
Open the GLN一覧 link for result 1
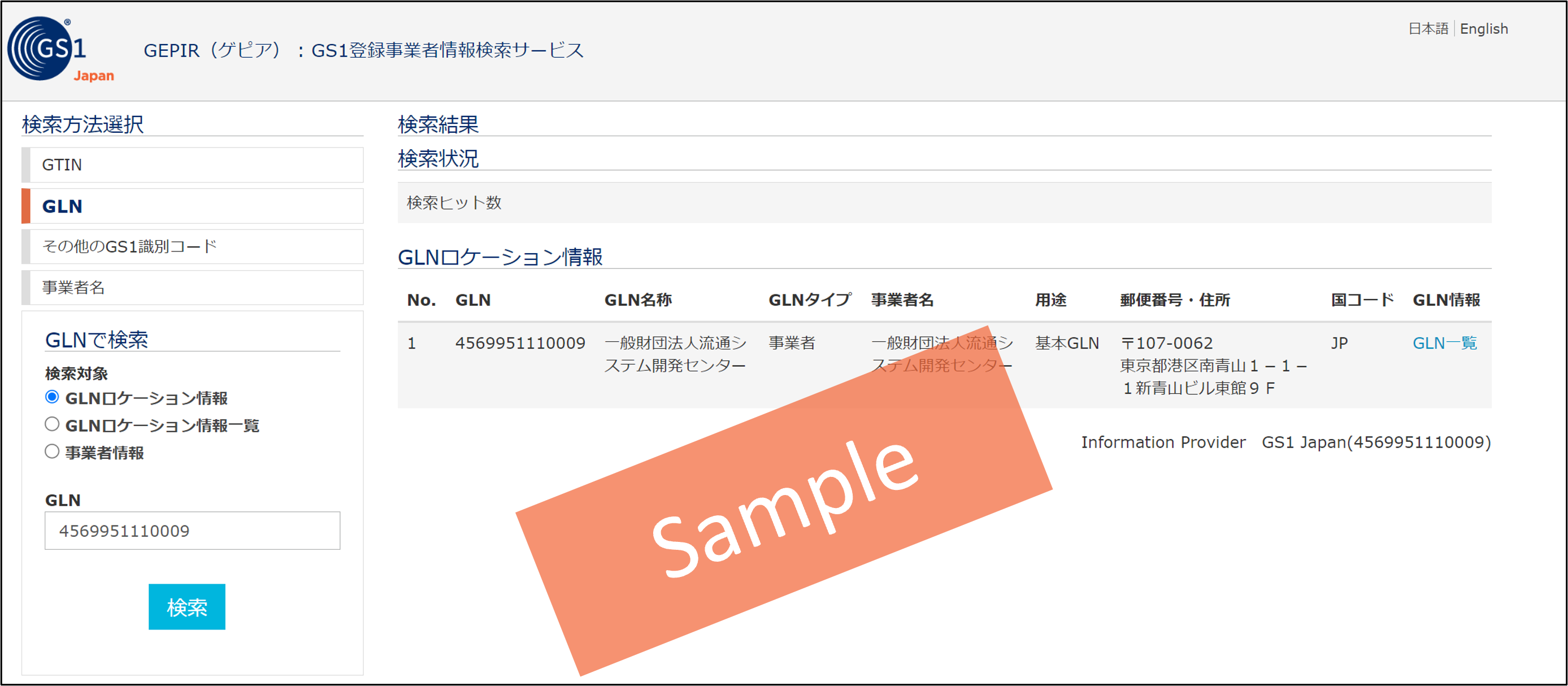pyautogui.click(x=1443, y=342)
